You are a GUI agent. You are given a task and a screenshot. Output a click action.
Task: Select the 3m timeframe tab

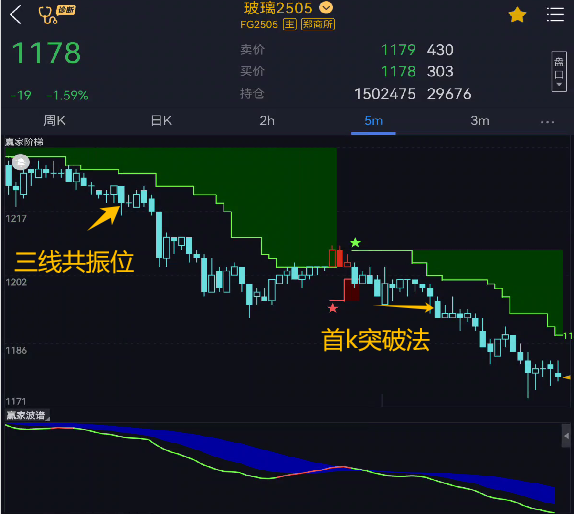(x=480, y=120)
